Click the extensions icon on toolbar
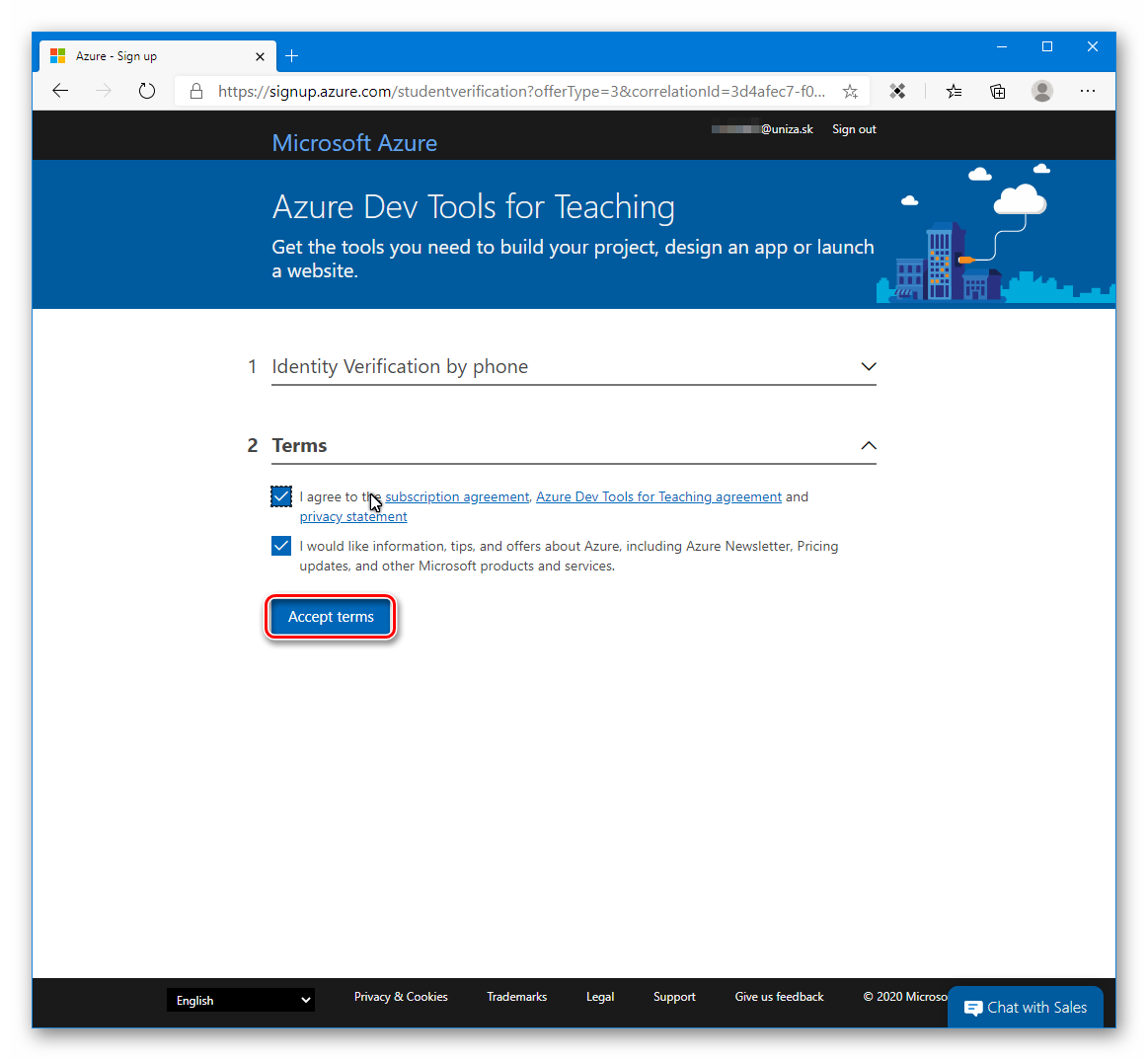The height and width of the screenshot is (1060, 1148). pos(897,90)
